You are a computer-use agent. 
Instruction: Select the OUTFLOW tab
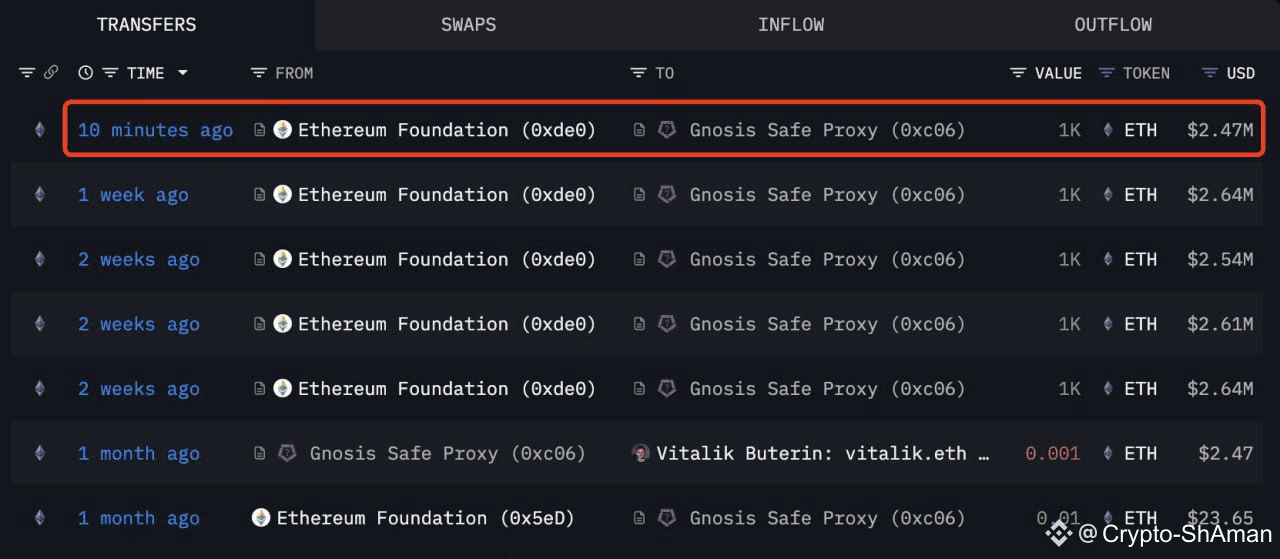[1113, 25]
